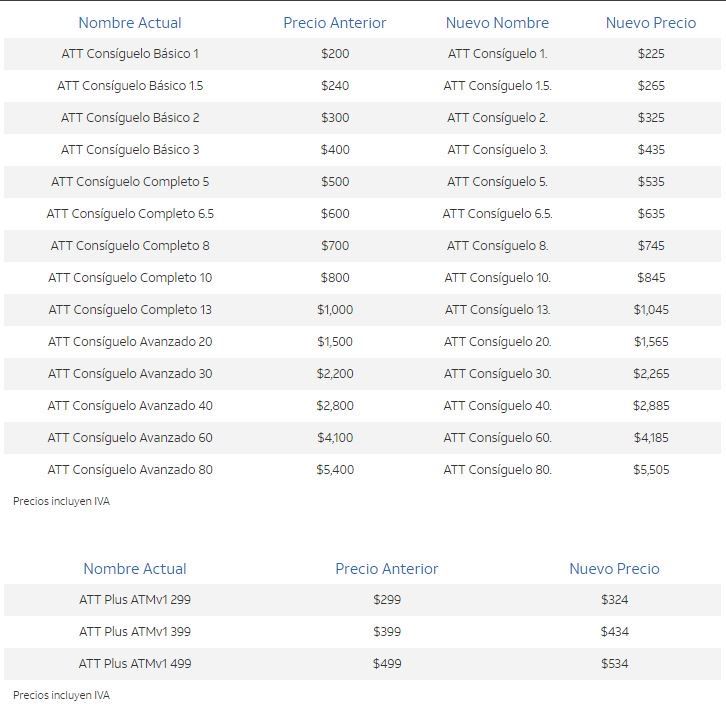Image resolution: width=726 pixels, height=709 pixels.
Task: Click the ATT Consíguelo 40. new name cell
Action: [498, 406]
